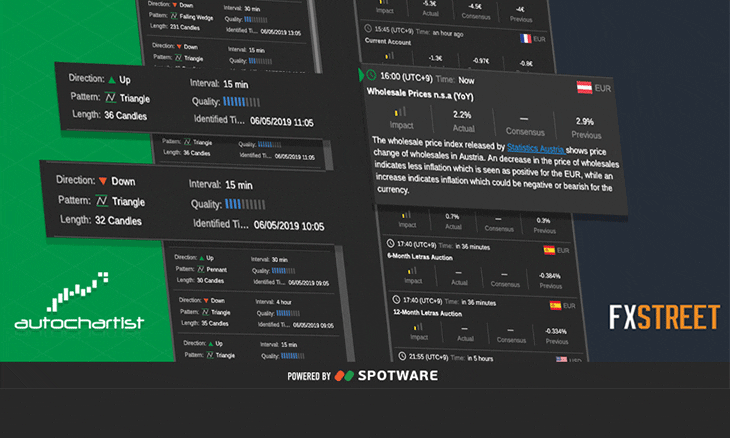Open the Statistics Austria link
730x438 pixels.
pos(535,148)
